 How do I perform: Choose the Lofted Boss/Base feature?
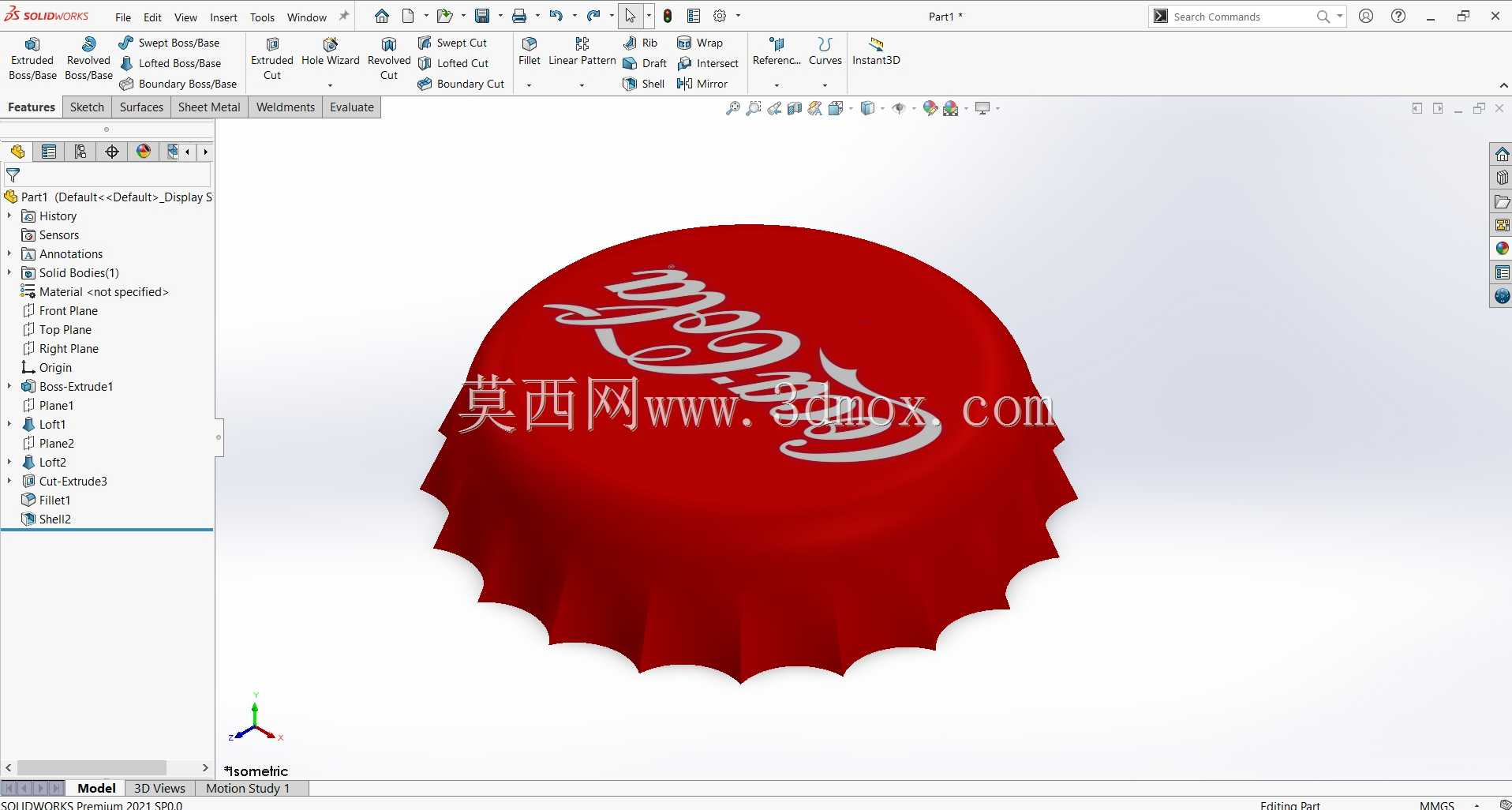tap(170, 63)
